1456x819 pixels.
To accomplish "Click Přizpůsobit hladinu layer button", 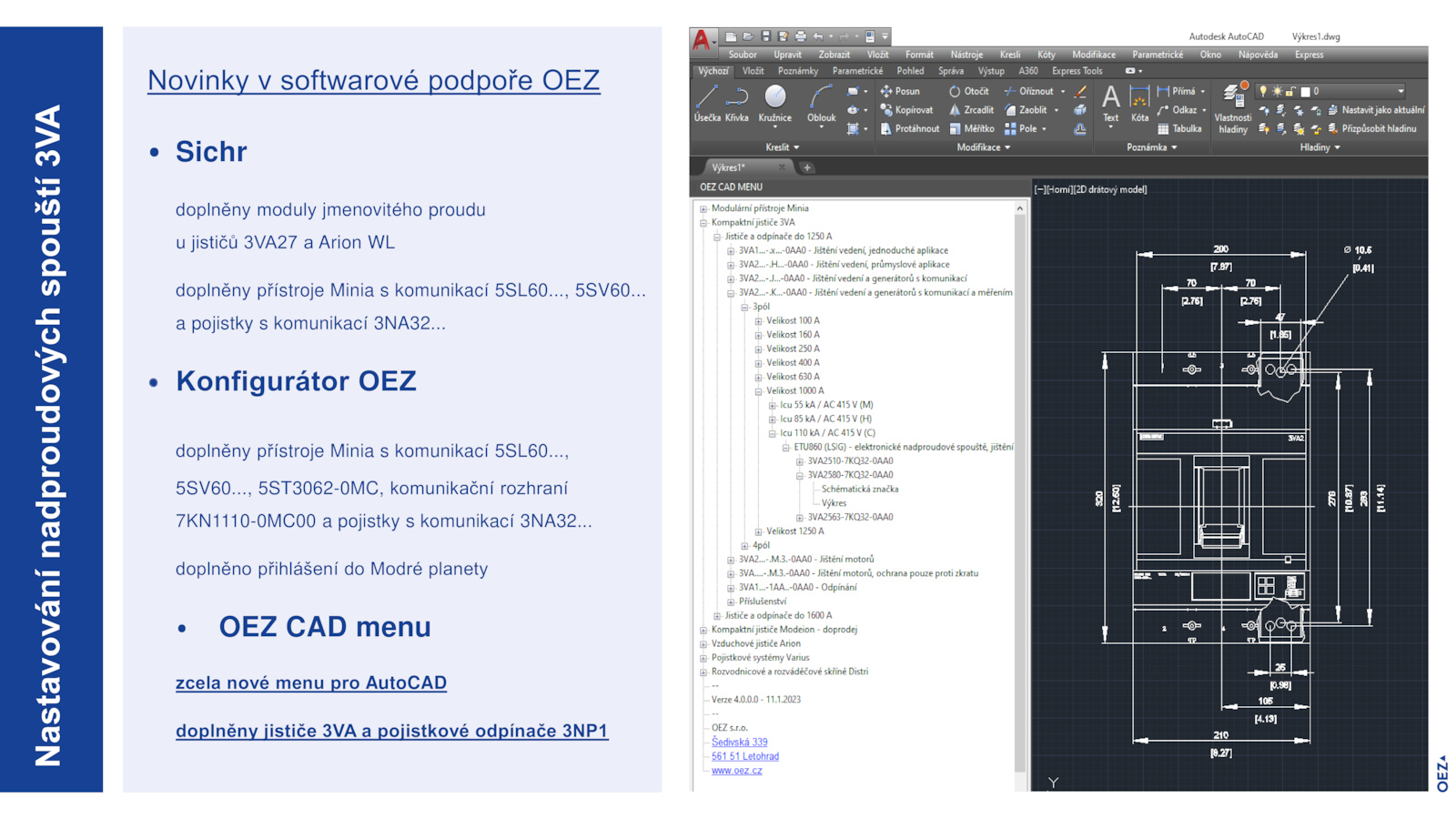I will click(x=1372, y=128).
